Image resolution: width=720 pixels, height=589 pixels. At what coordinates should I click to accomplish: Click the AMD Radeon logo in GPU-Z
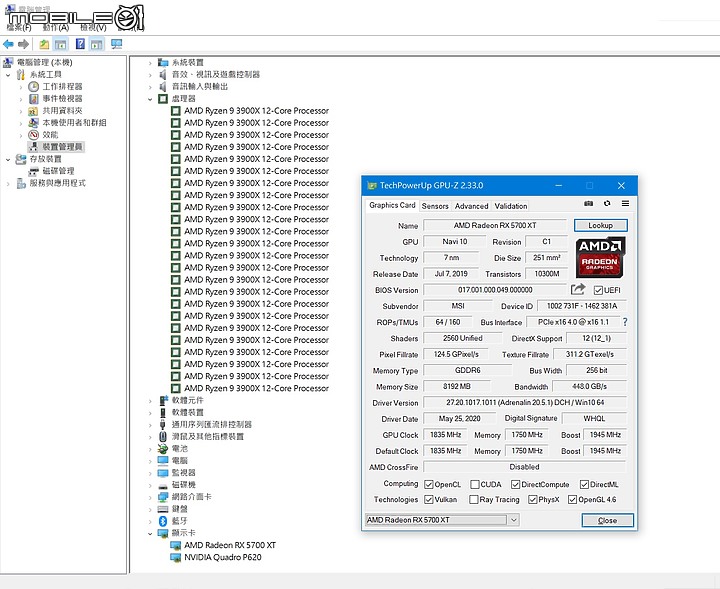(x=600, y=258)
